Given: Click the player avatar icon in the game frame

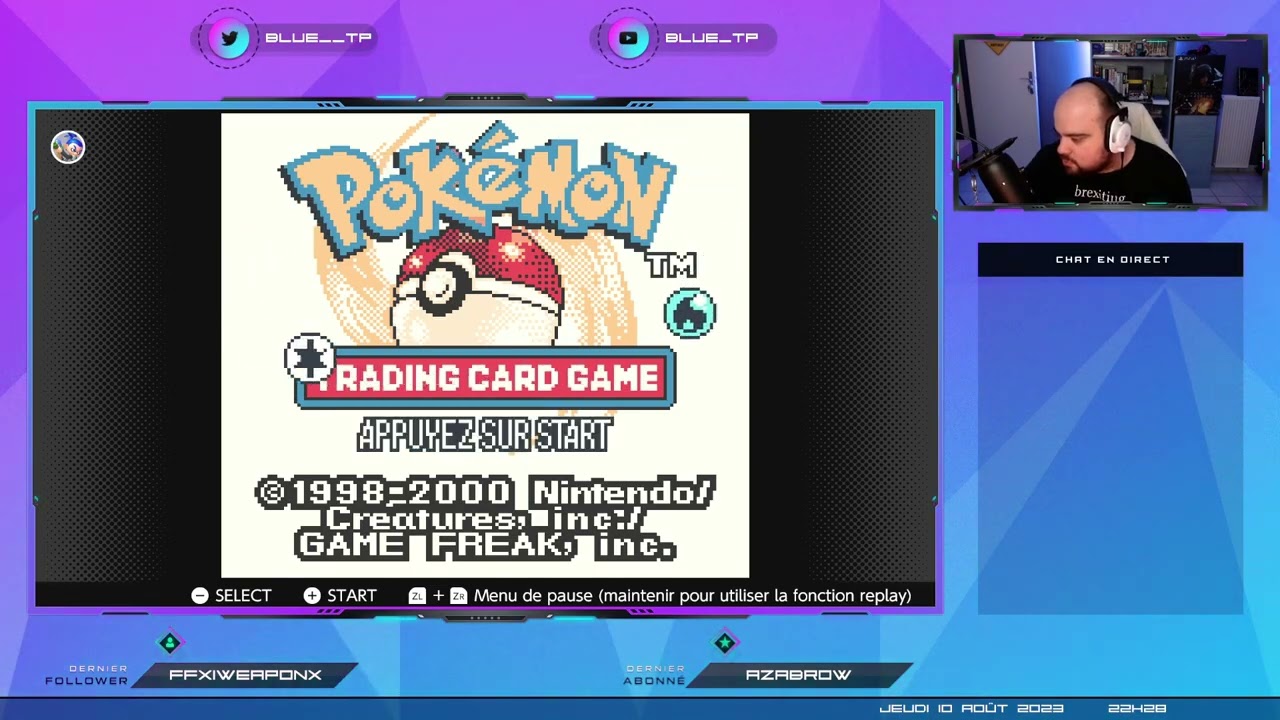Looking at the screenshot, I should (68, 147).
